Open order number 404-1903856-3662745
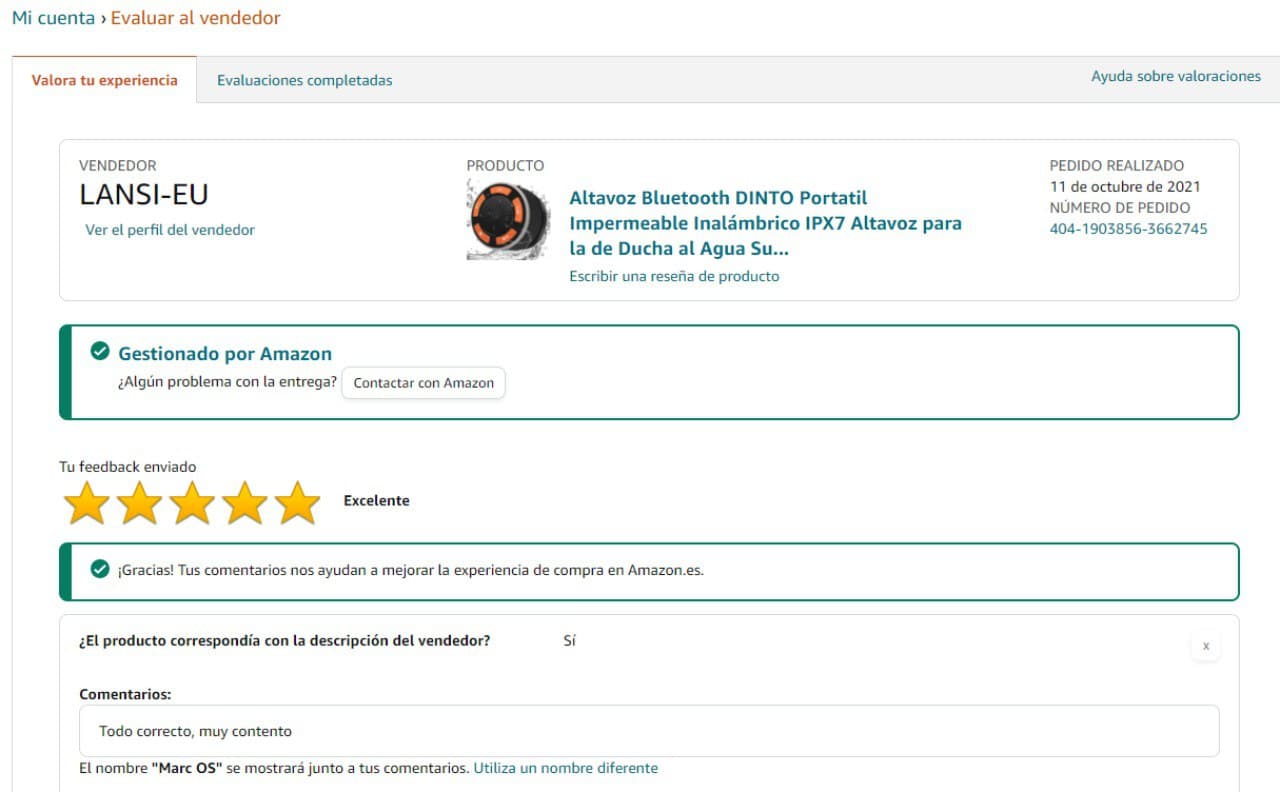The image size is (1280, 792). [x=1128, y=229]
